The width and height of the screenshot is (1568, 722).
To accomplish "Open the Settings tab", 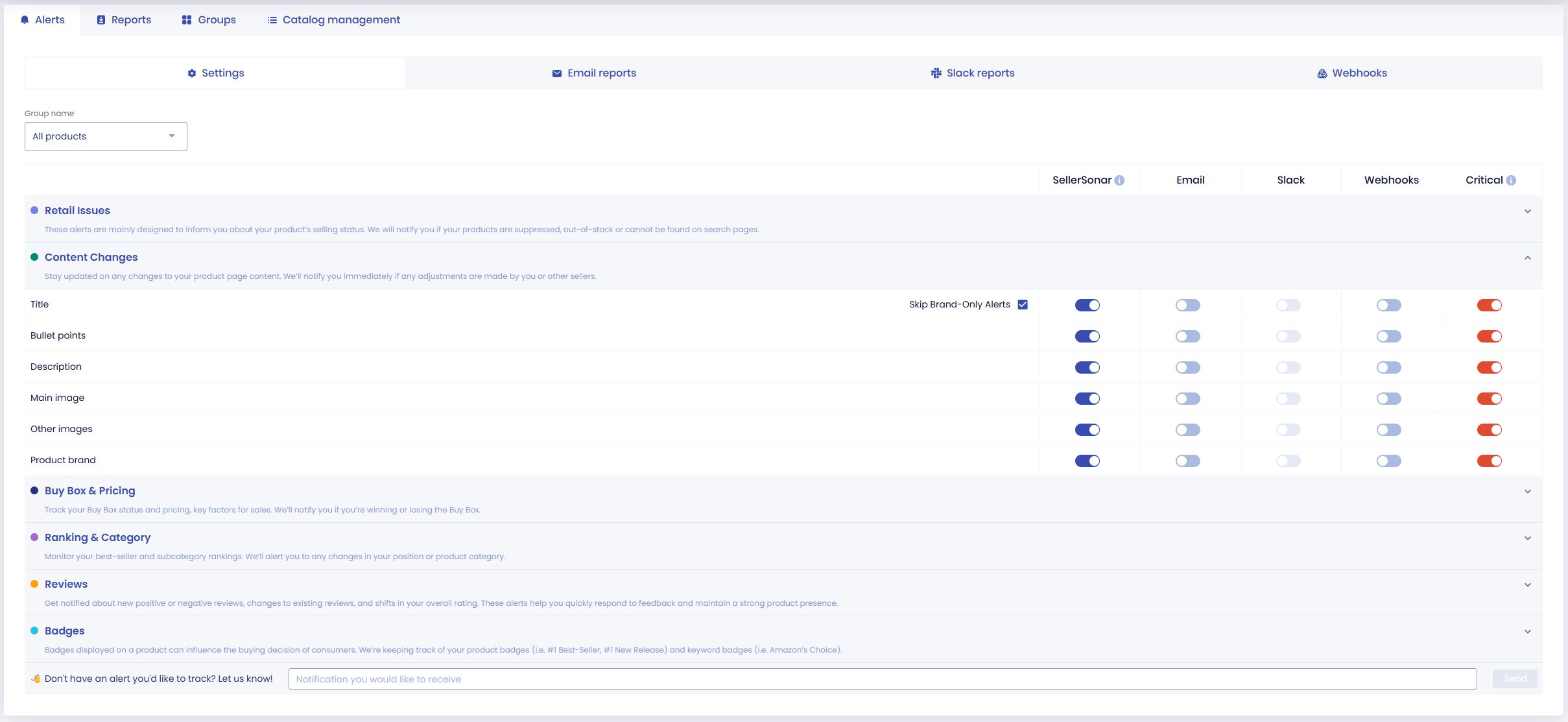I will click(x=215, y=73).
